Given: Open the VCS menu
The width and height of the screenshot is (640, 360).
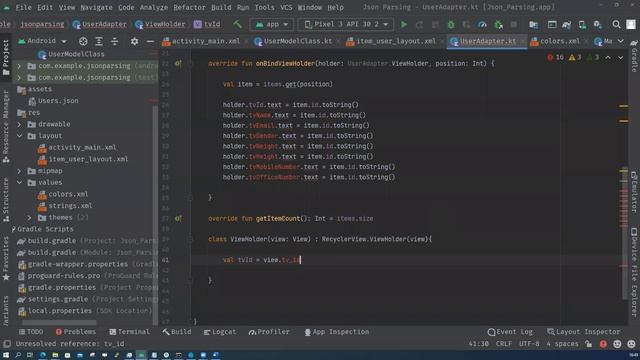Looking at the screenshot, I should 286,7.
